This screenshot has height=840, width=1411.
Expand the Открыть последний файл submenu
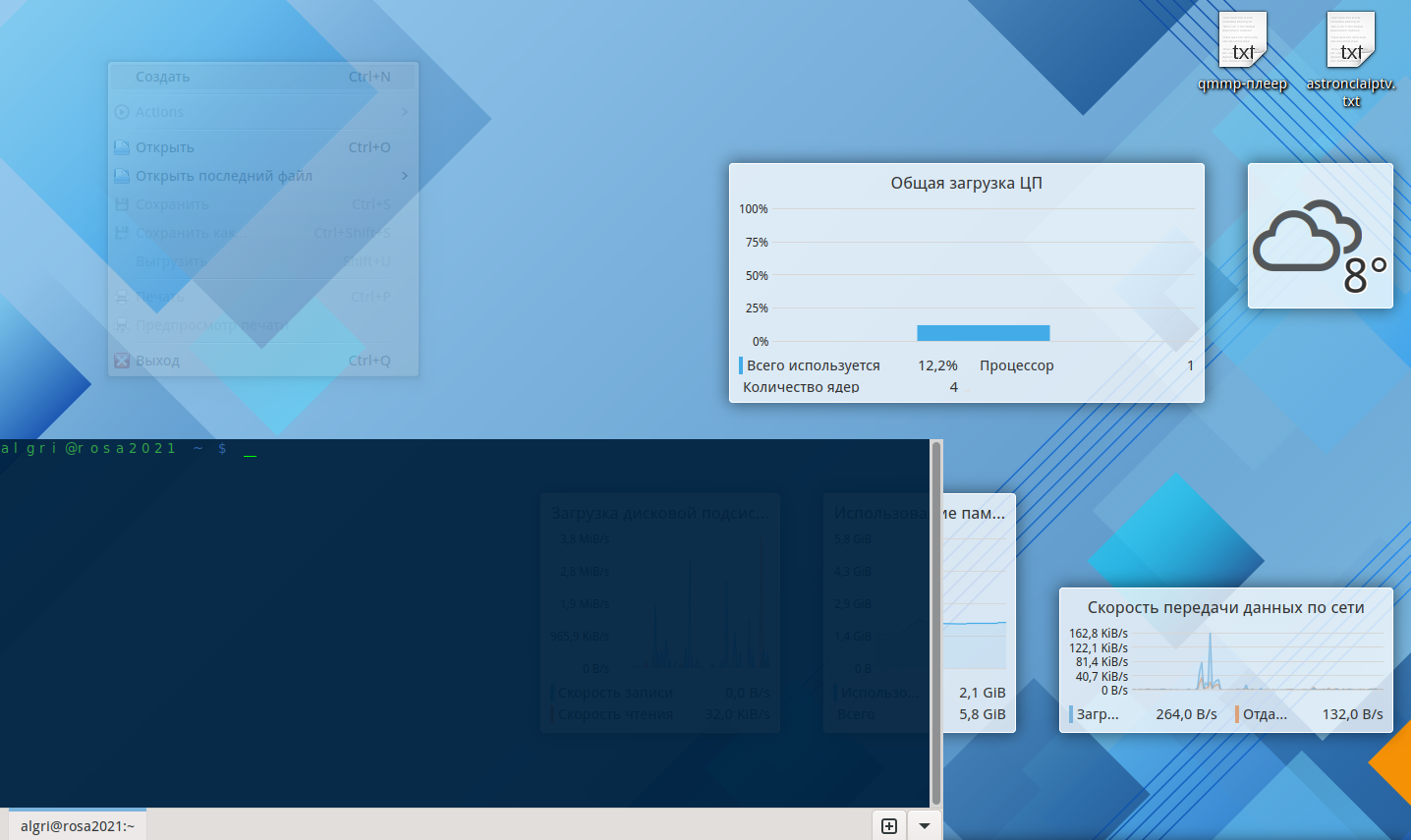click(x=262, y=176)
